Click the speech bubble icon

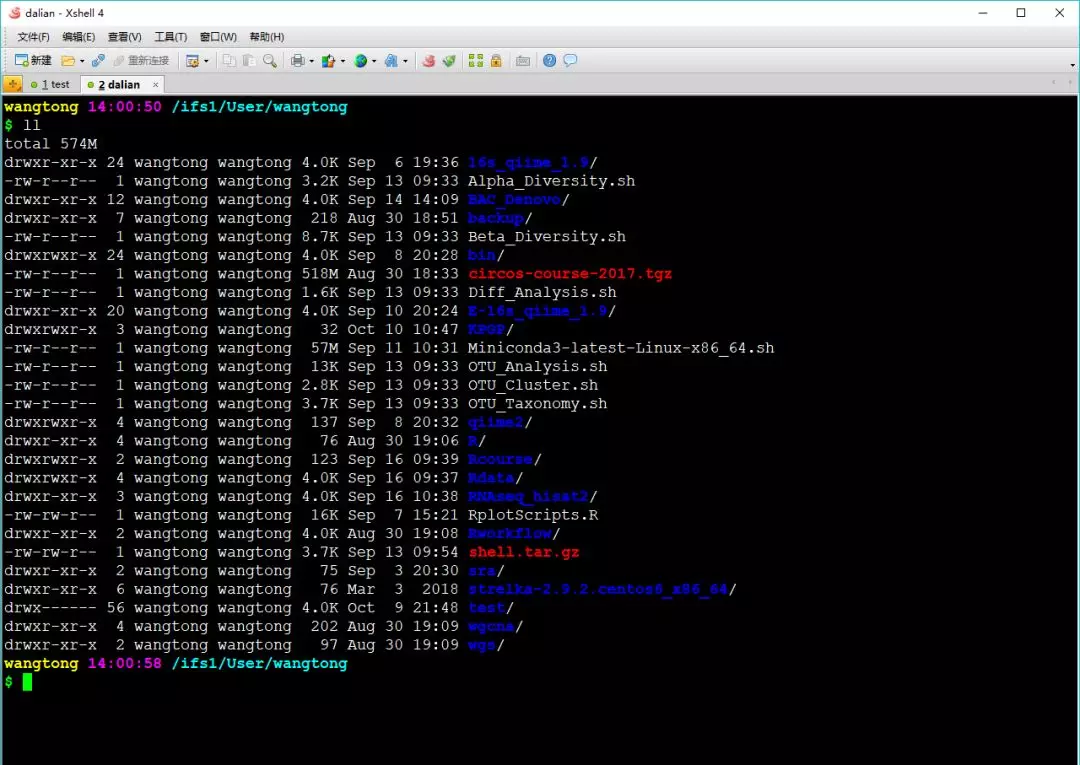570,61
